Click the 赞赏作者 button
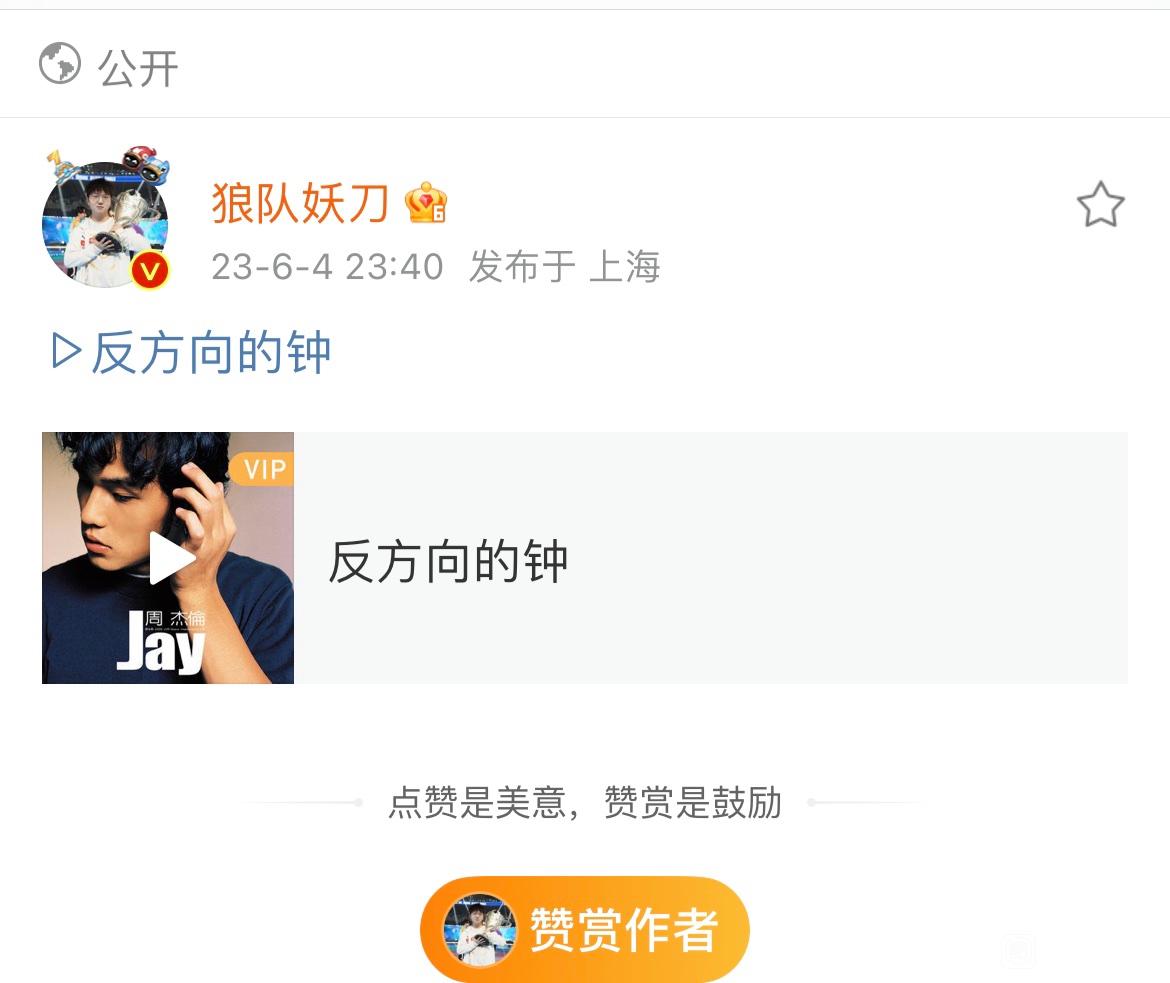 [584, 929]
